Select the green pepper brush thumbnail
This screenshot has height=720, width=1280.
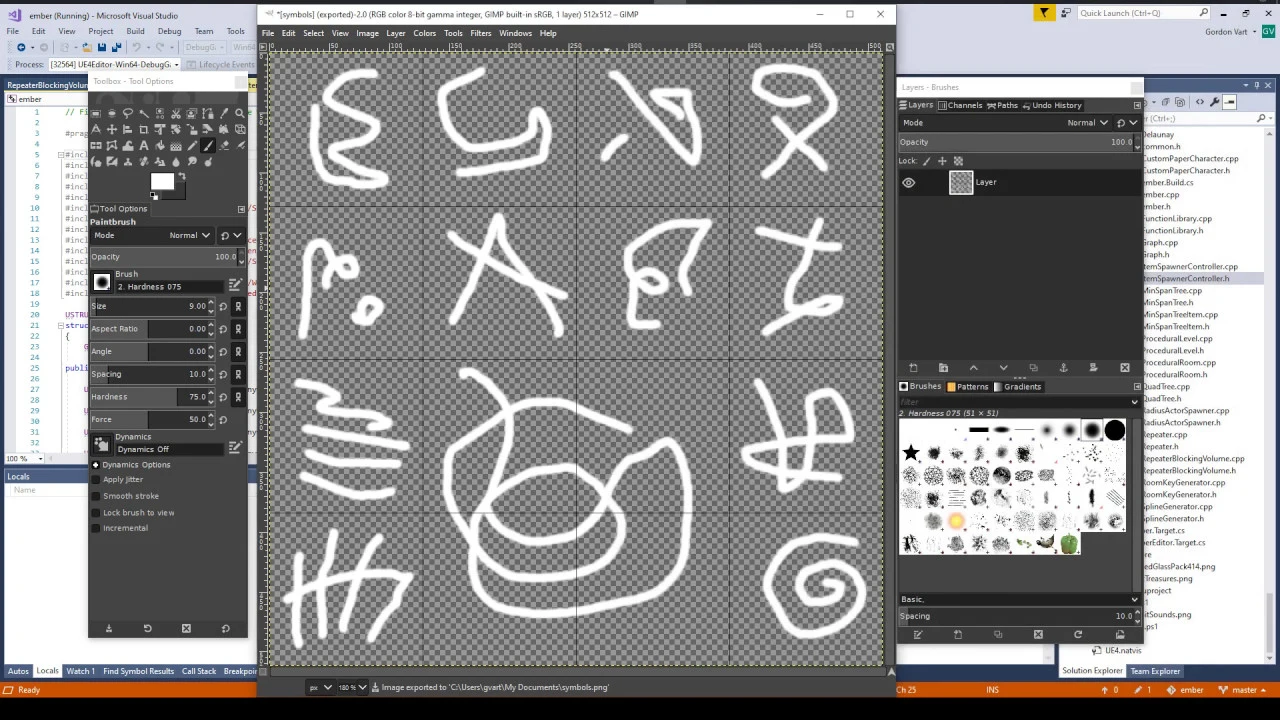pyautogui.click(x=1069, y=544)
